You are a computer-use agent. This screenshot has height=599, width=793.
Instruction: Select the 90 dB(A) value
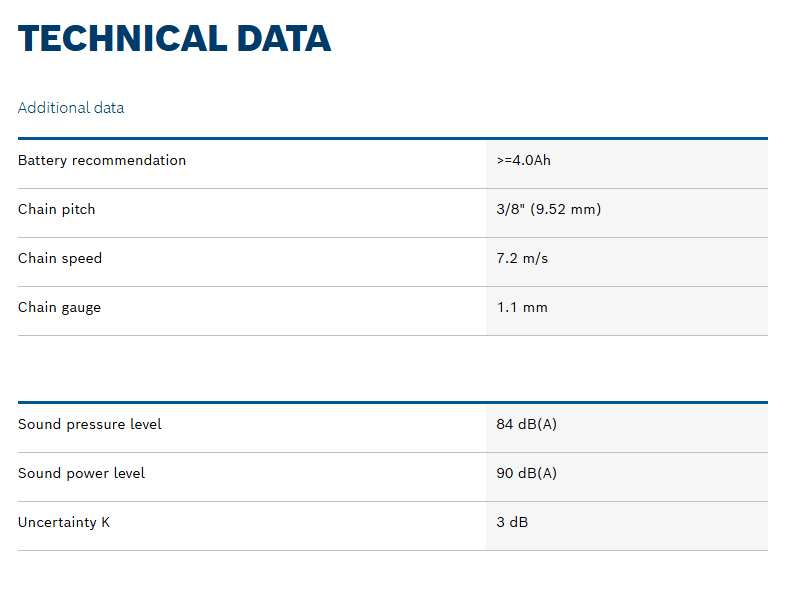click(526, 473)
